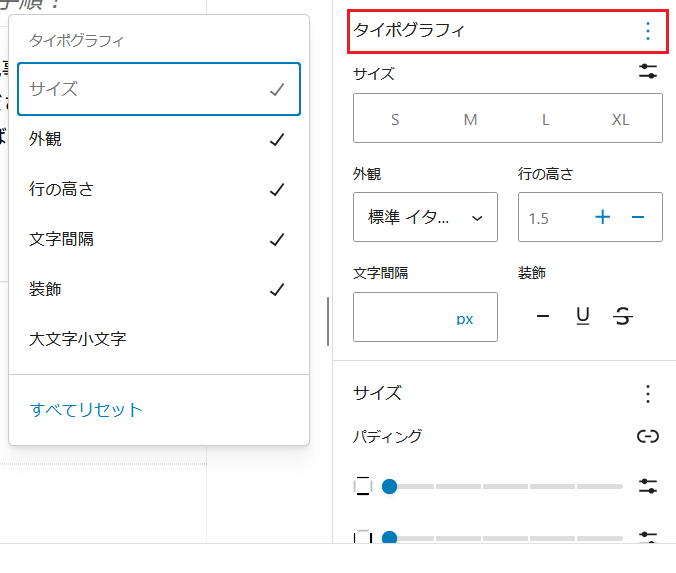The width and height of the screenshot is (676, 573).
Task: Toggle the 装飾 menu item
Action: (158, 290)
